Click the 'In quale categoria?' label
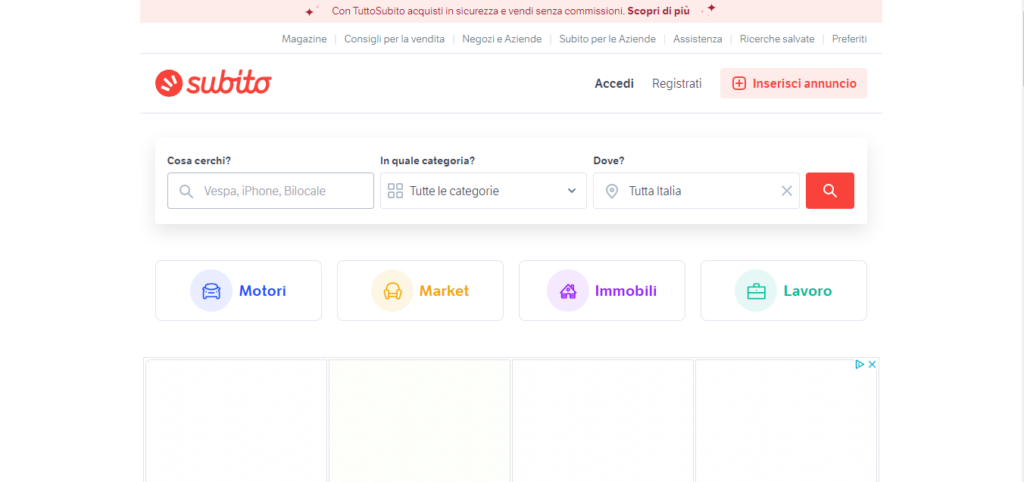This screenshot has width=1024, height=482. click(x=427, y=160)
